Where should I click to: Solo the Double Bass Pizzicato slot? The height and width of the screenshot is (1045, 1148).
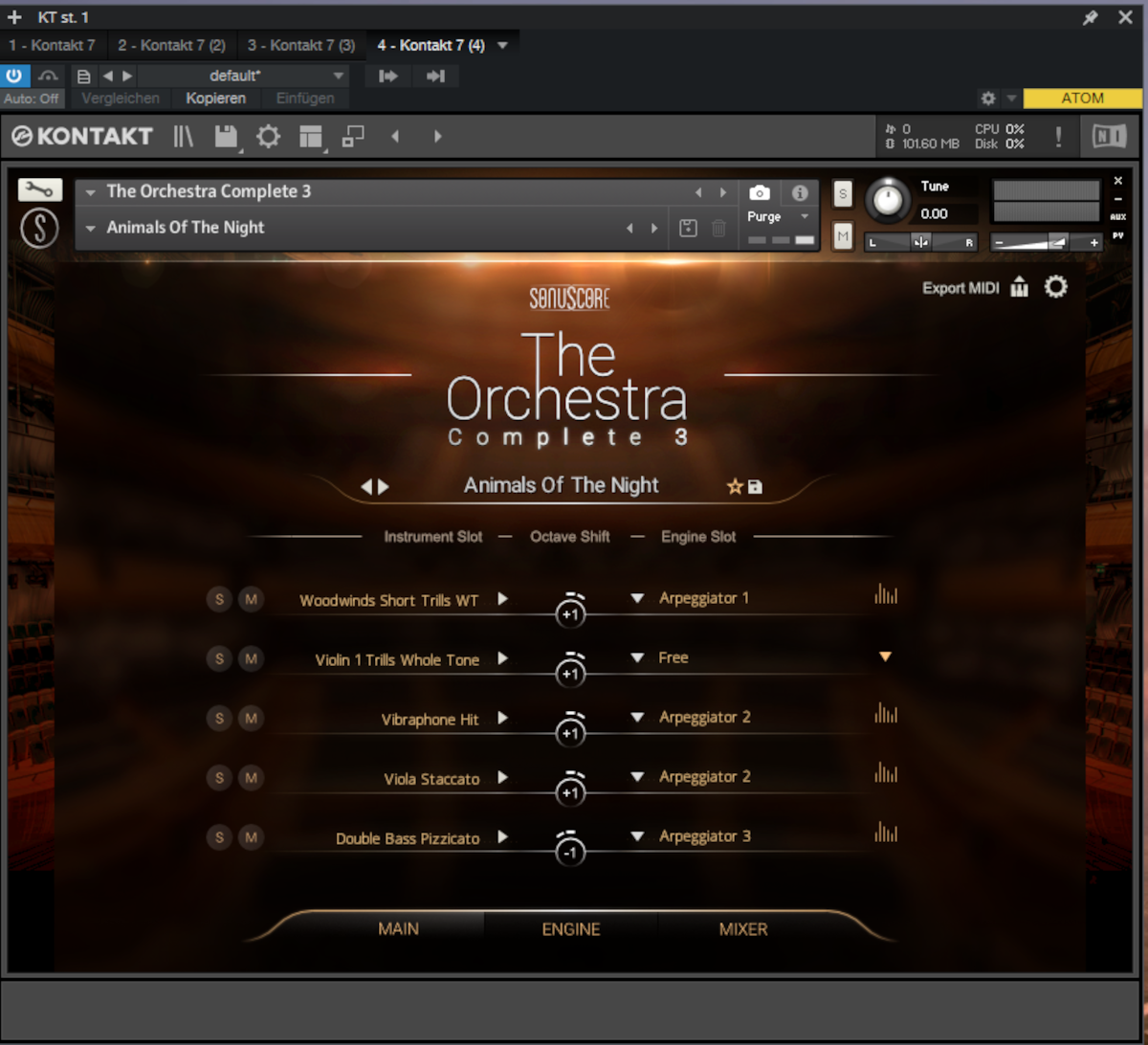click(x=219, y=837)
